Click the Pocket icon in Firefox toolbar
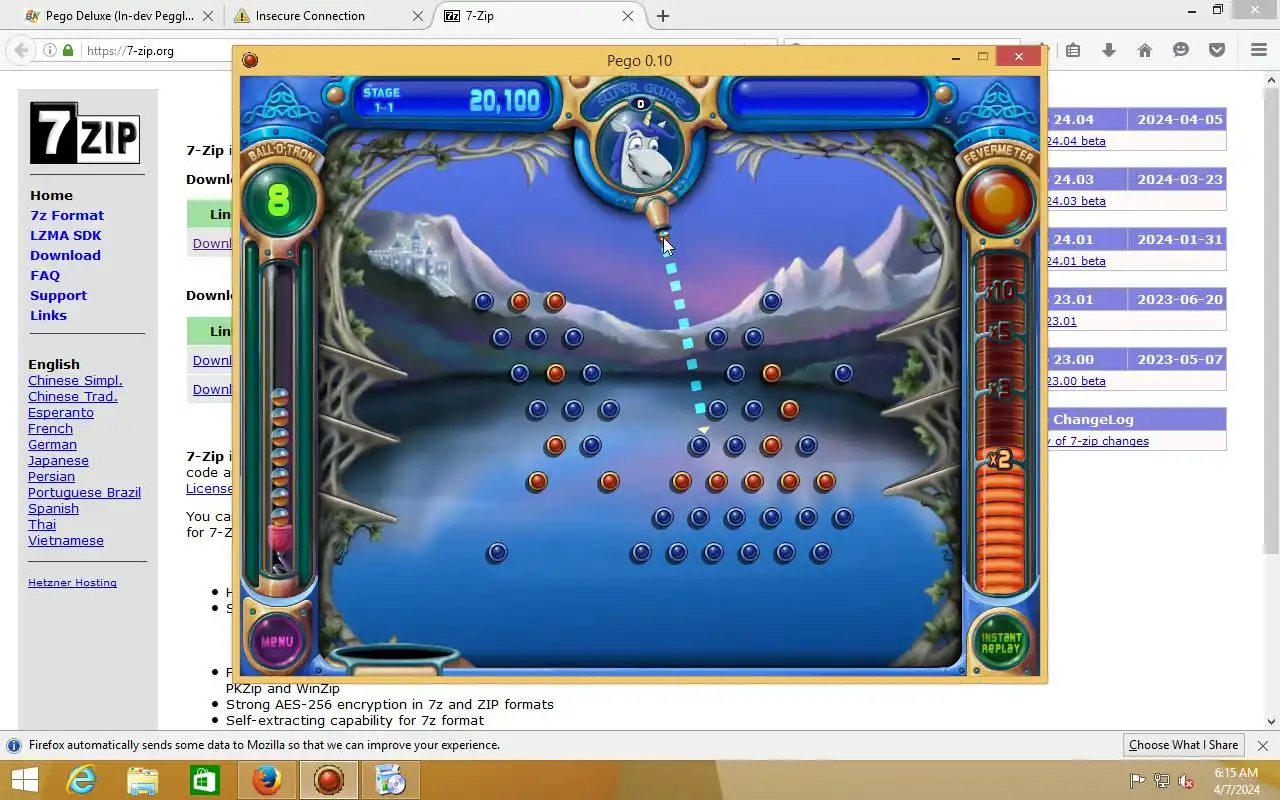Screen dimensions: 1280x800 pos(1217,50)
